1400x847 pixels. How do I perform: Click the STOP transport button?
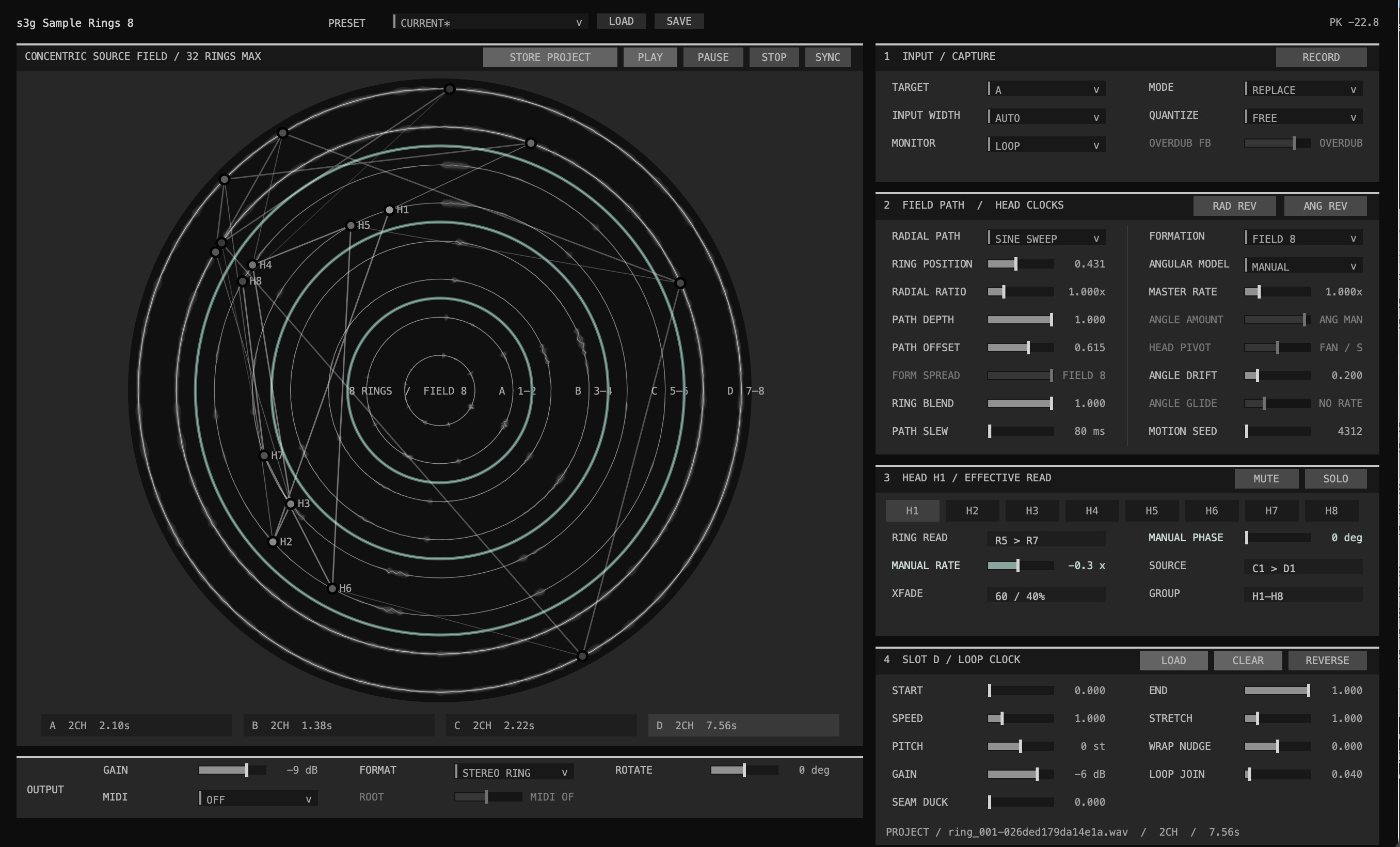pos(774,57)
